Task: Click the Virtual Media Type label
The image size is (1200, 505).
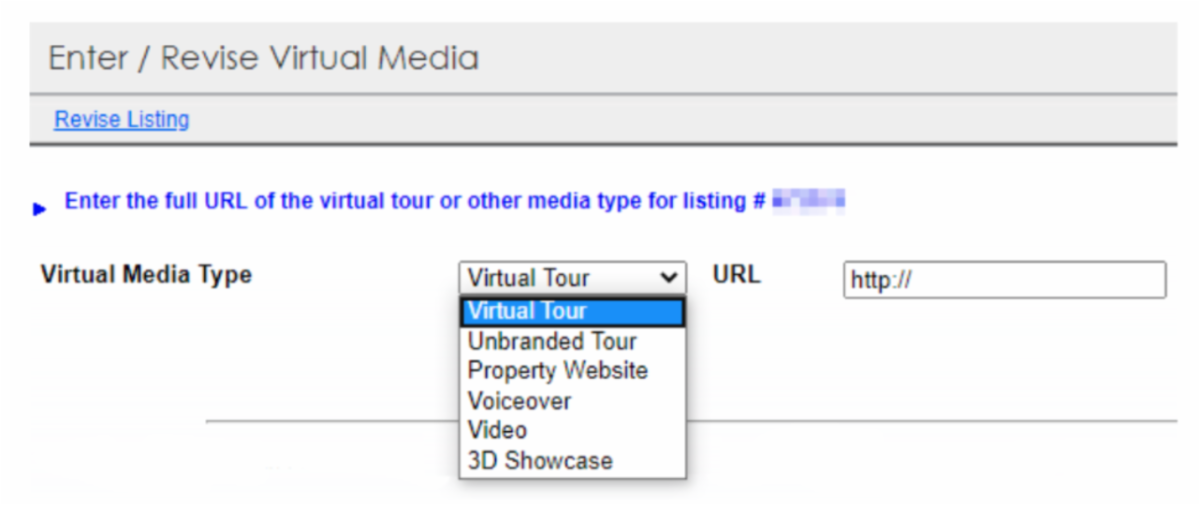Action: (146, 274)
